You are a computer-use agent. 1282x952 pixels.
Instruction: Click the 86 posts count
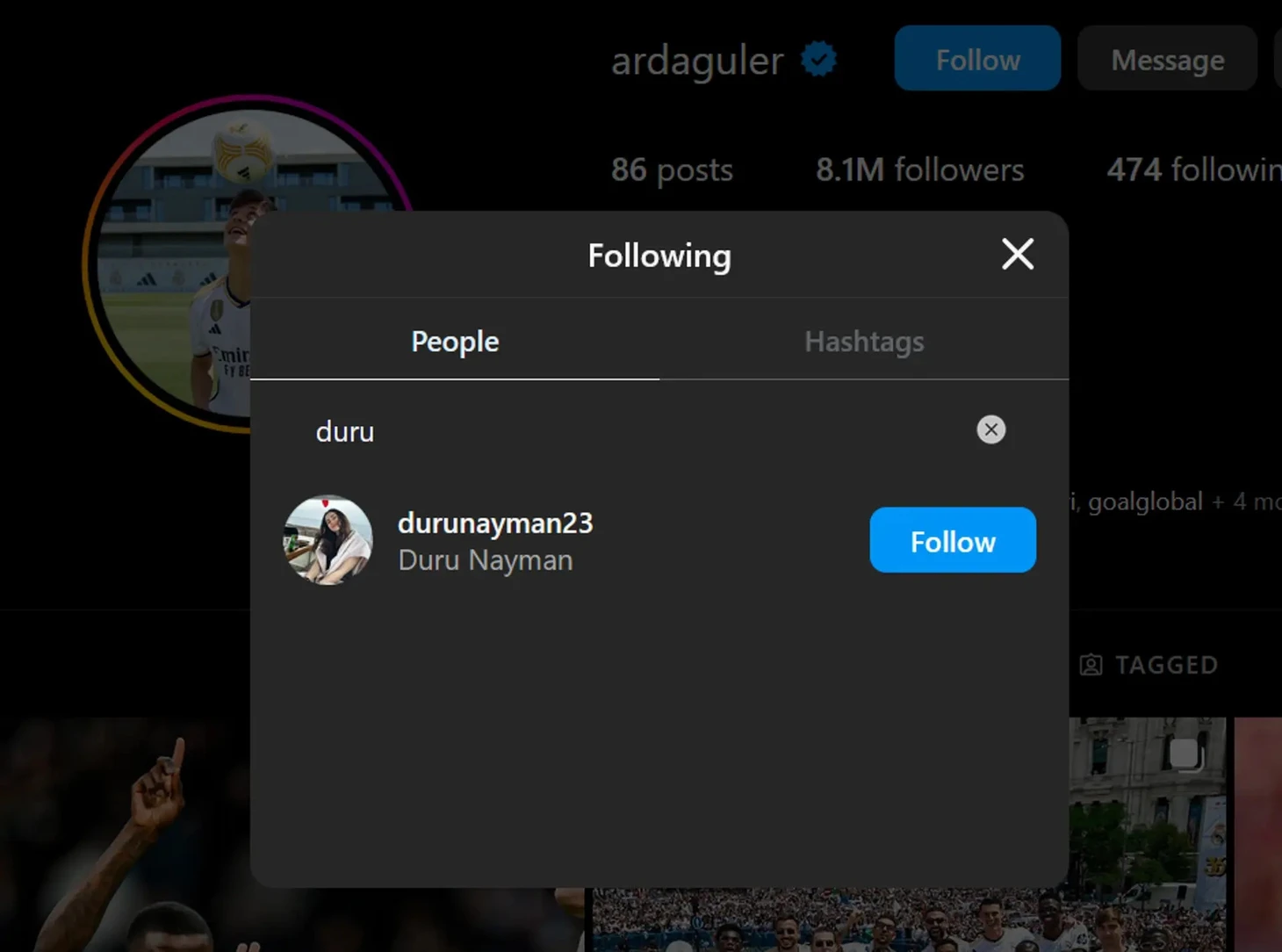672,169
